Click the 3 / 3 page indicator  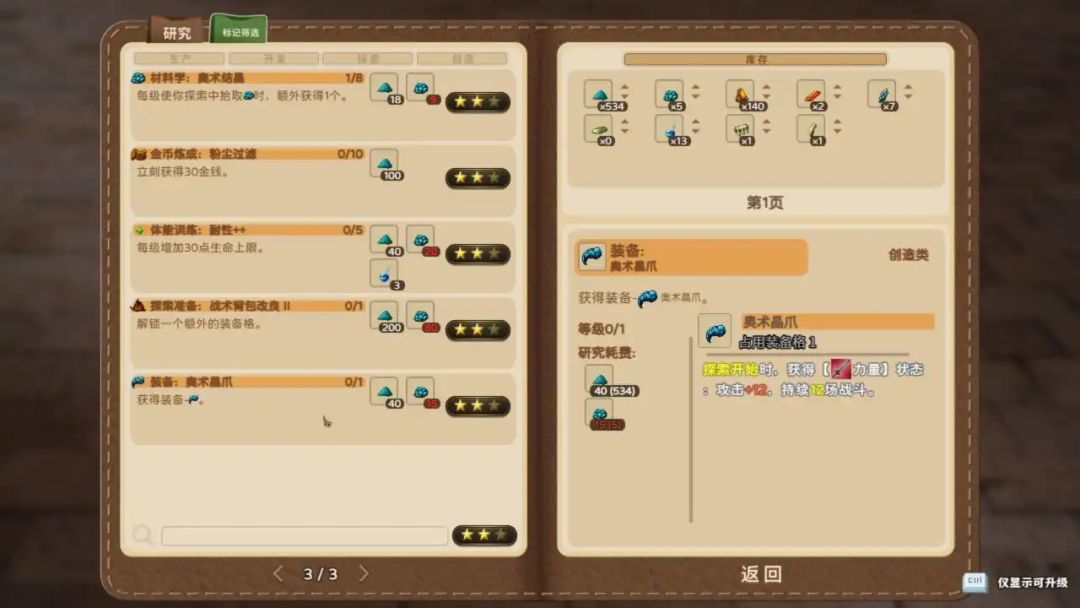point(320,574)
